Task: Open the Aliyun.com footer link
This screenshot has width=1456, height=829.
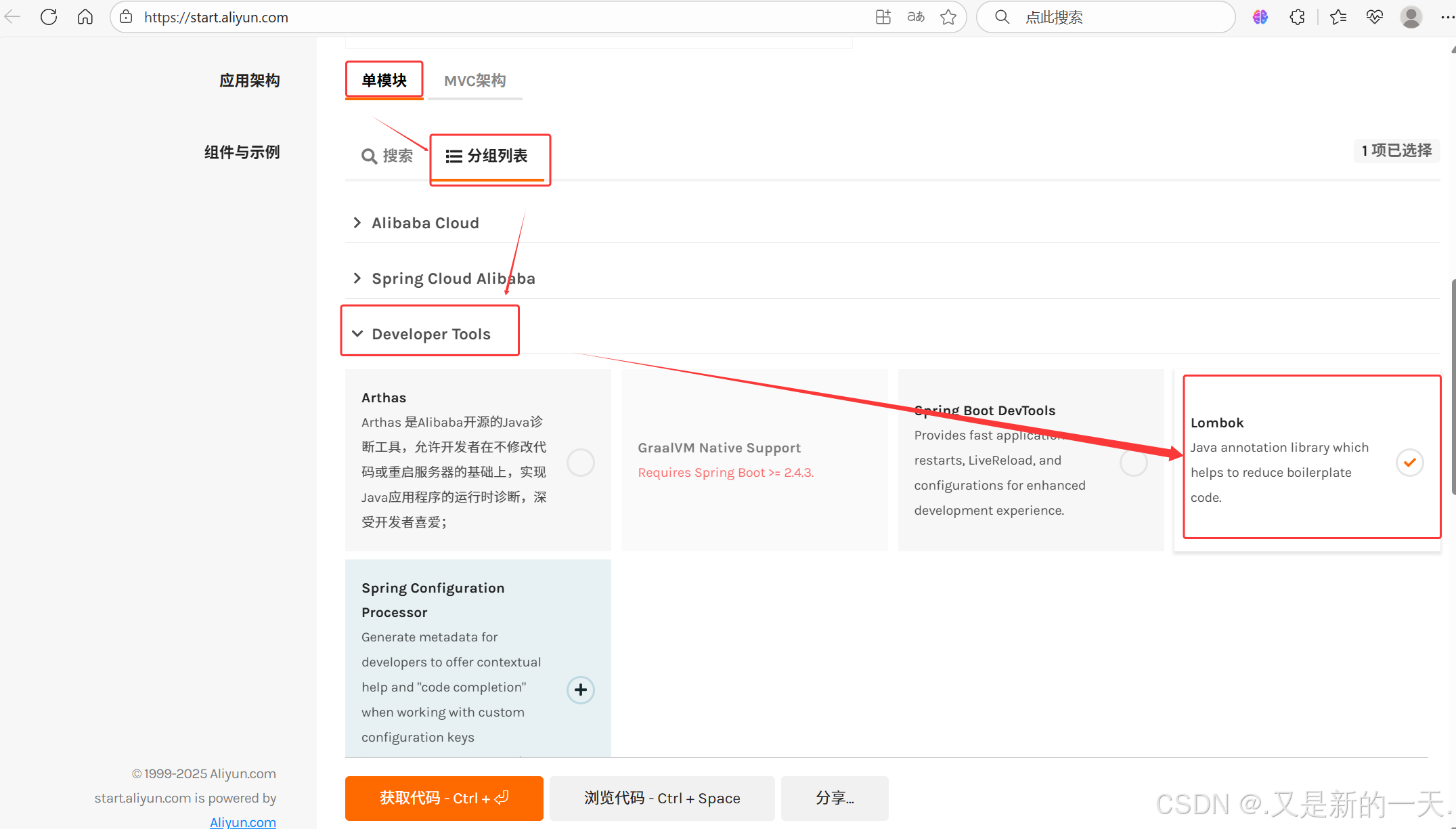Action: (x=243, y=822)
